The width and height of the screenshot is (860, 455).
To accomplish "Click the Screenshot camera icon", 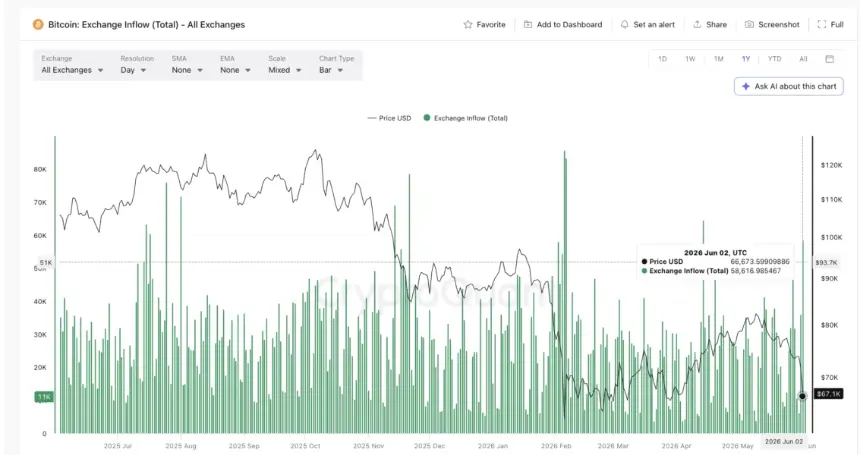I will (749, 25).
